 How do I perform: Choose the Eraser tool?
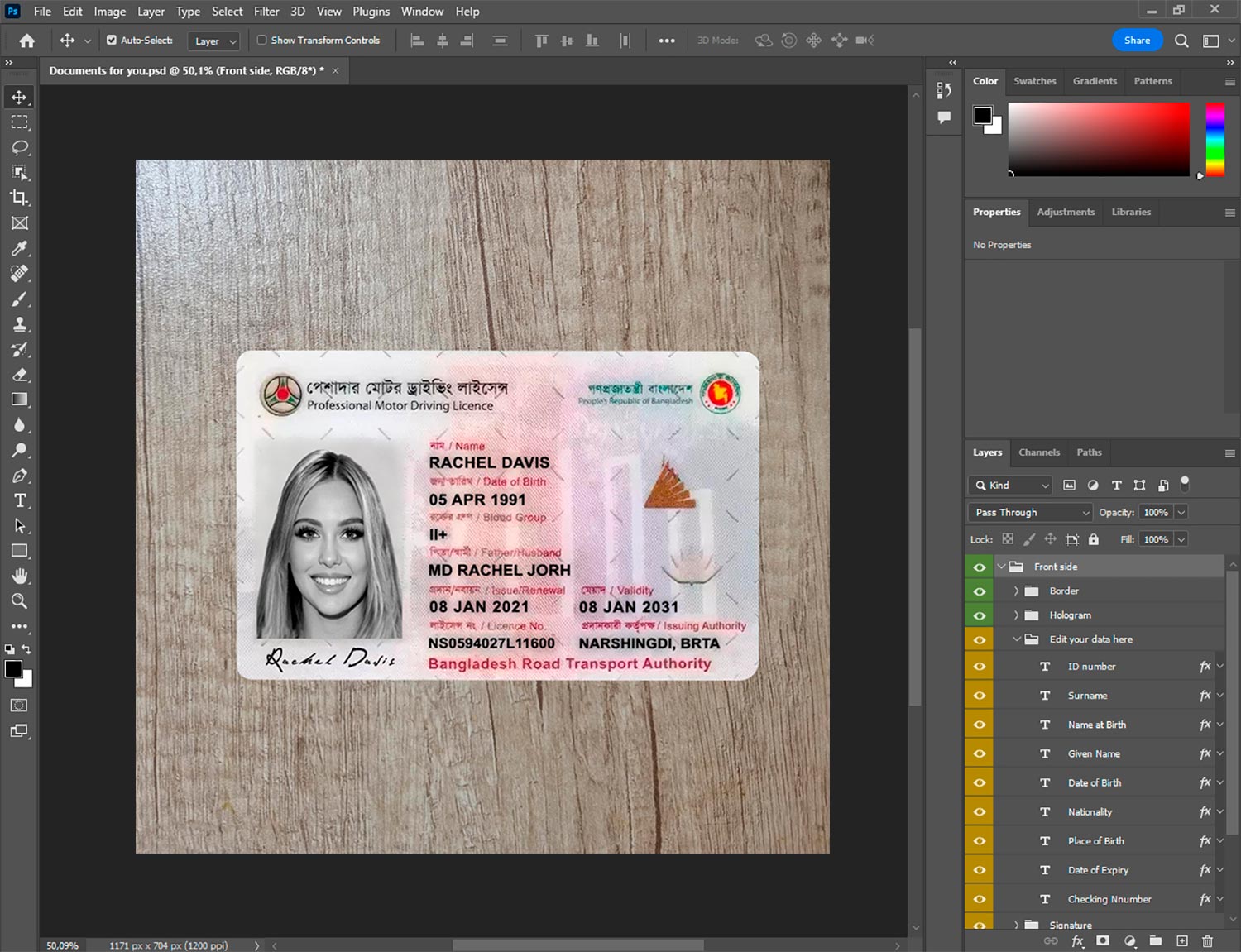(x=19, y=375)
